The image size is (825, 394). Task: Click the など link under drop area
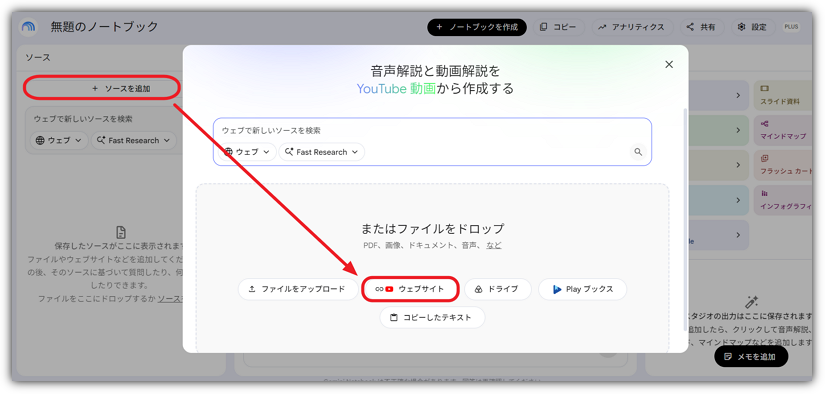pos(494,245)
